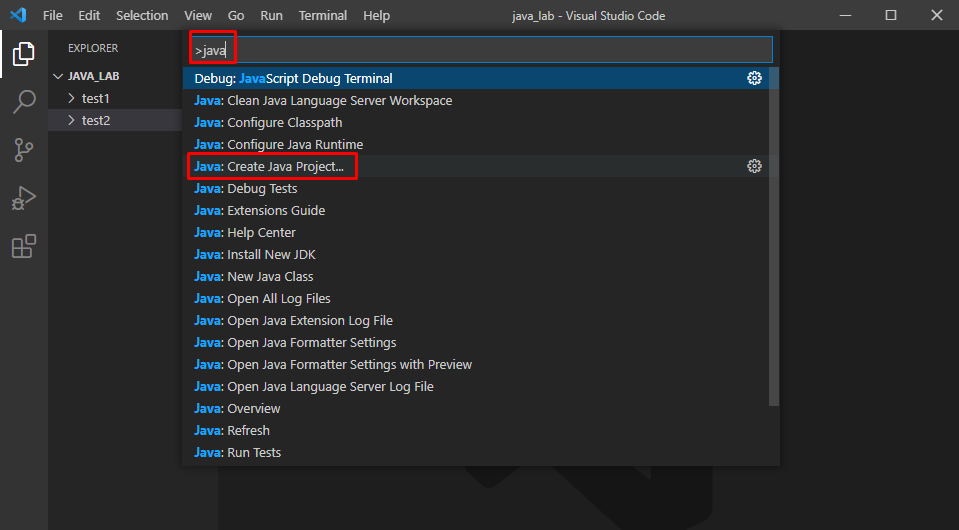Configure keybinding gear for Create Java Project
This screenshot has height=530, width=959.
(x=754, y=166)
